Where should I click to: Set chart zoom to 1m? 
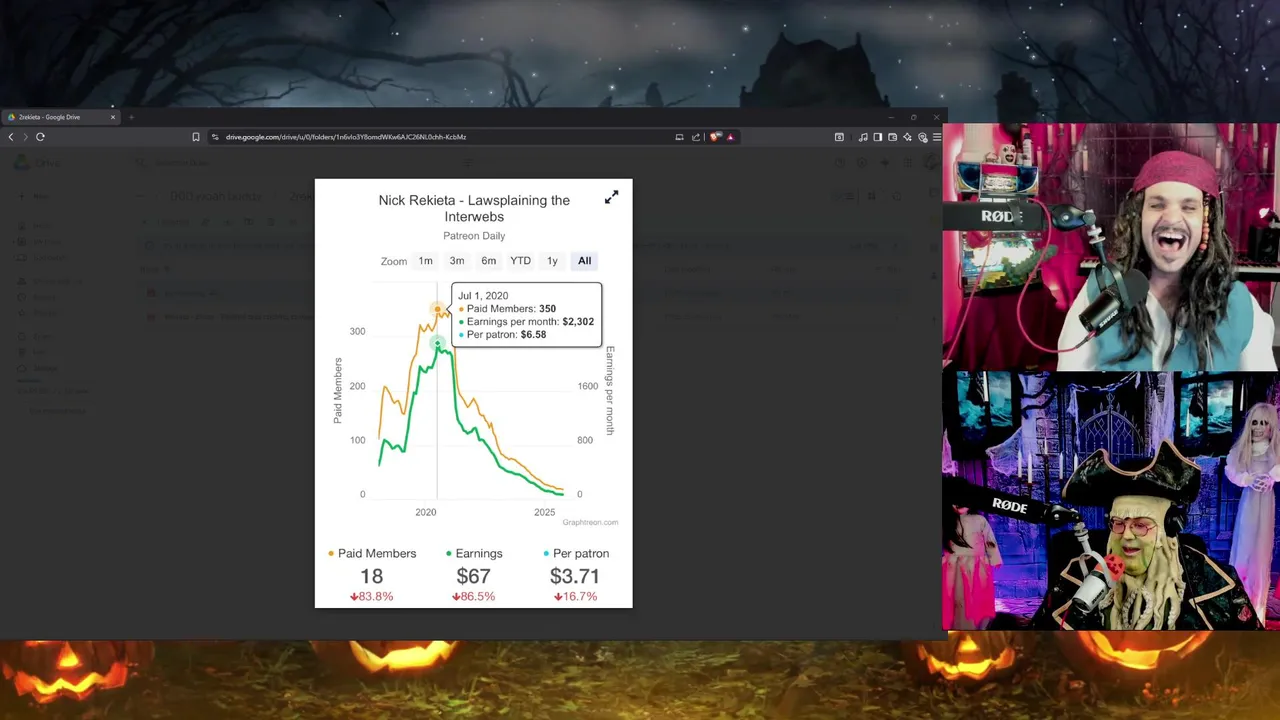click(x=425, y=261)
